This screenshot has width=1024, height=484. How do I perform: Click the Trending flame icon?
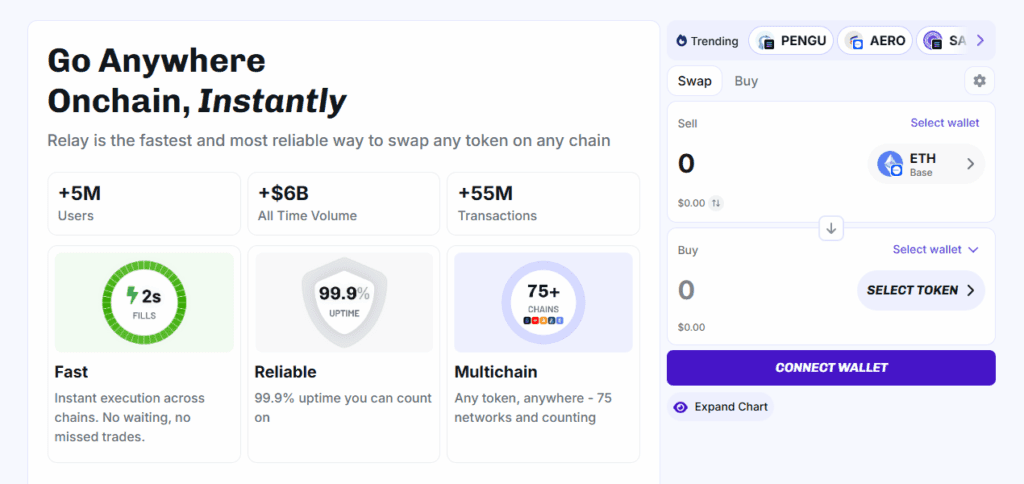(682, 41)
